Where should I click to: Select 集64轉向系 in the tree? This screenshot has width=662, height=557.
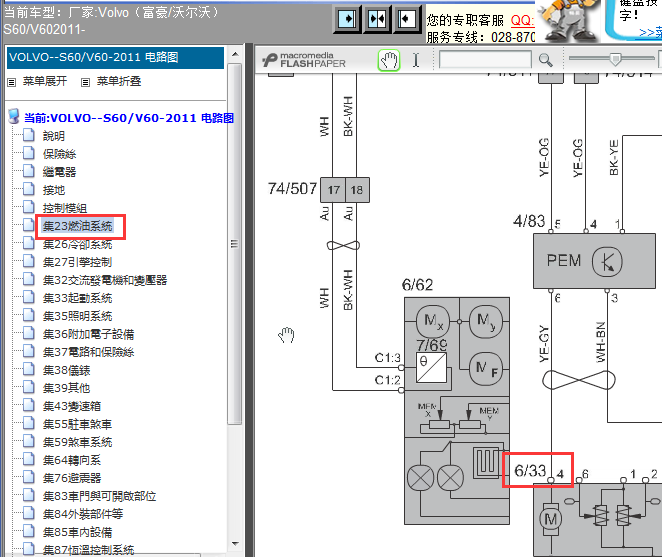tap(72, 460)
